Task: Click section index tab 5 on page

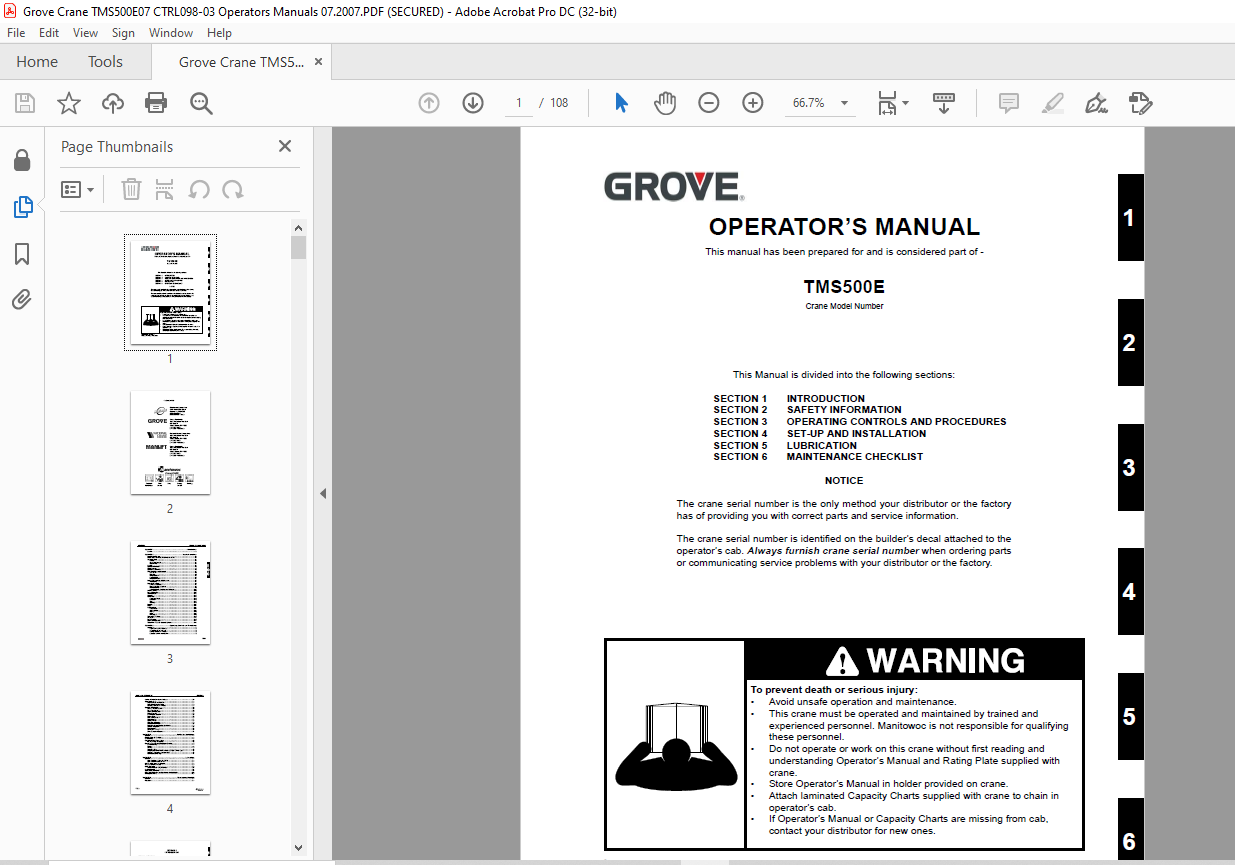Action: pyautogui.click(x=1130, y=717)
